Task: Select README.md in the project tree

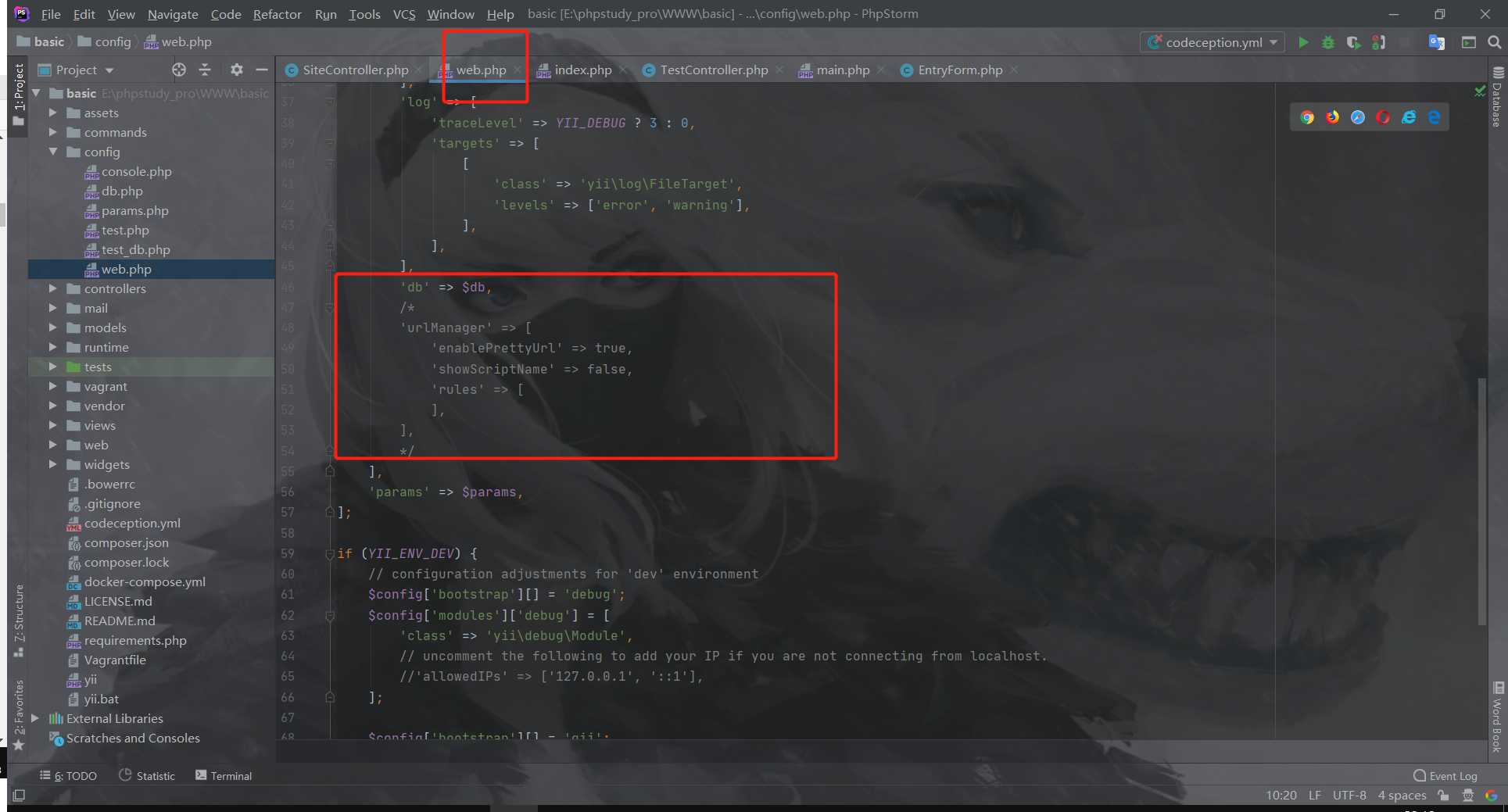Action: (120, 621)
